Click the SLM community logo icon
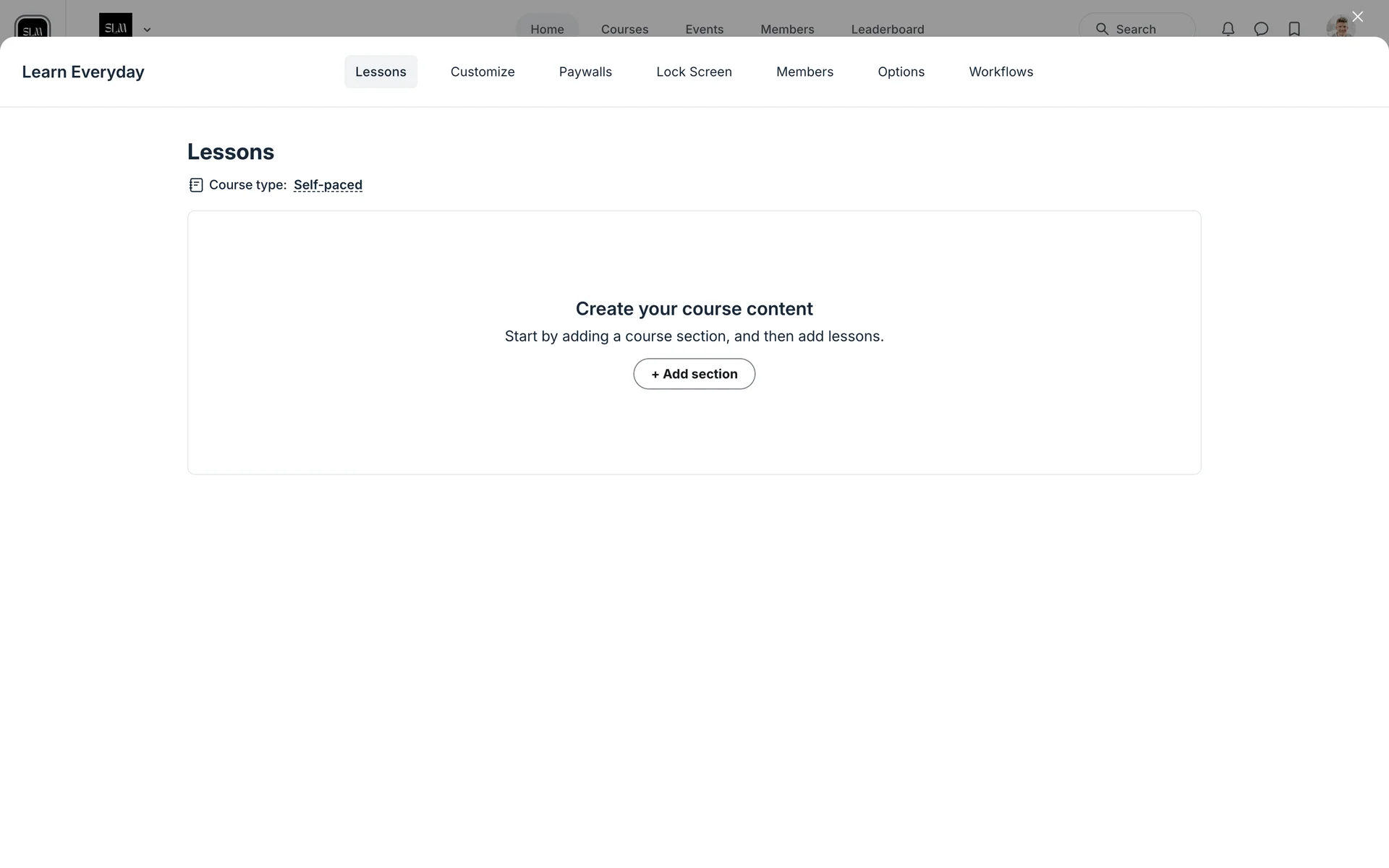Image resolution: width=1389 pixels, height=868 pixels. [33, 27]
